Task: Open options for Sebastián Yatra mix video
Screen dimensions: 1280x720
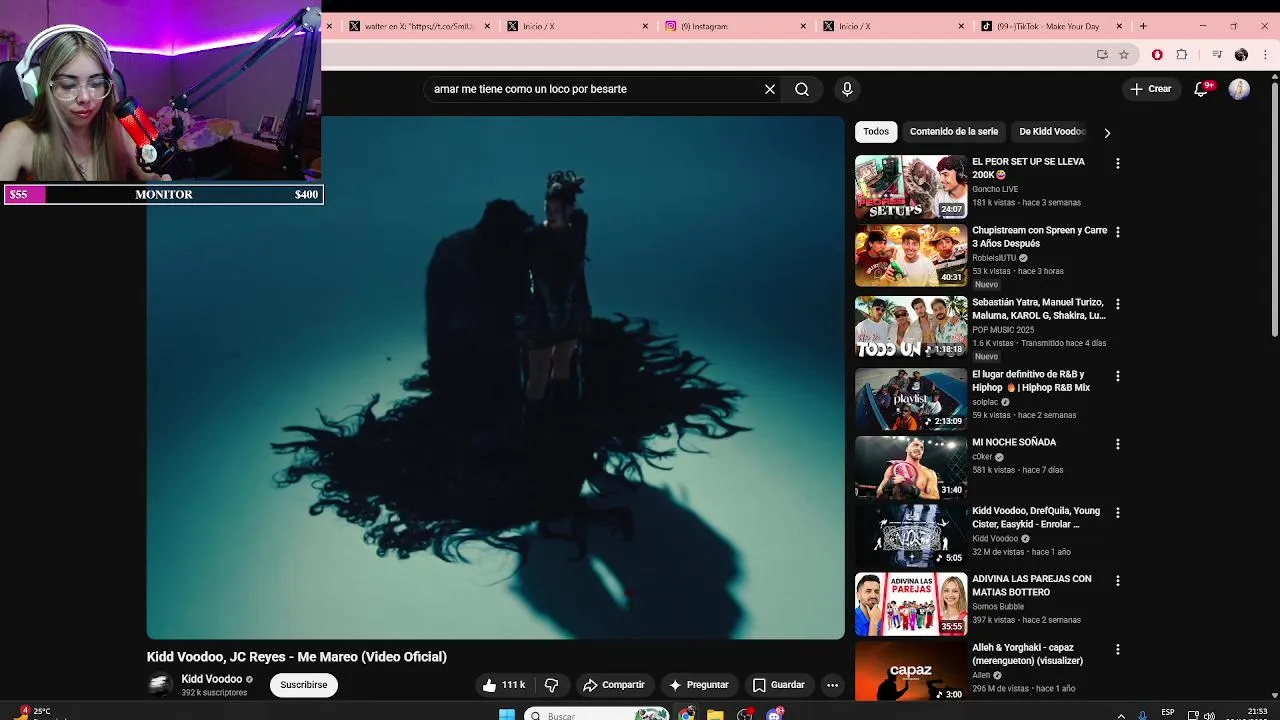Action: point(1118,304)
